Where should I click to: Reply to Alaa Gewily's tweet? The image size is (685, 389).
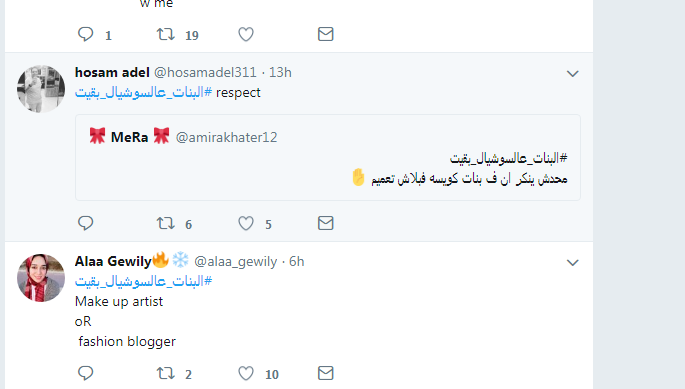[86, 373]
